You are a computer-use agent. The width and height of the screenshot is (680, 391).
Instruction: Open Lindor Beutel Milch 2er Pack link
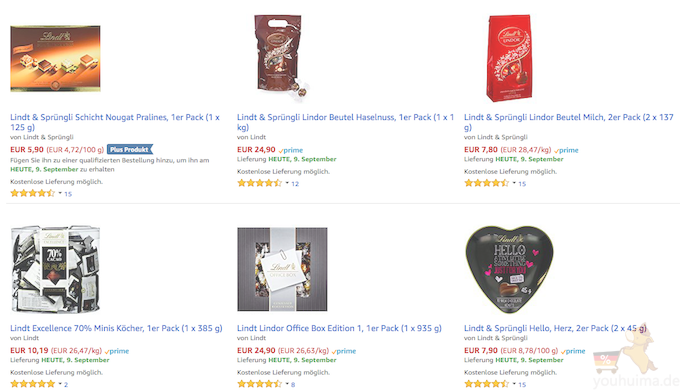(569, 122)
